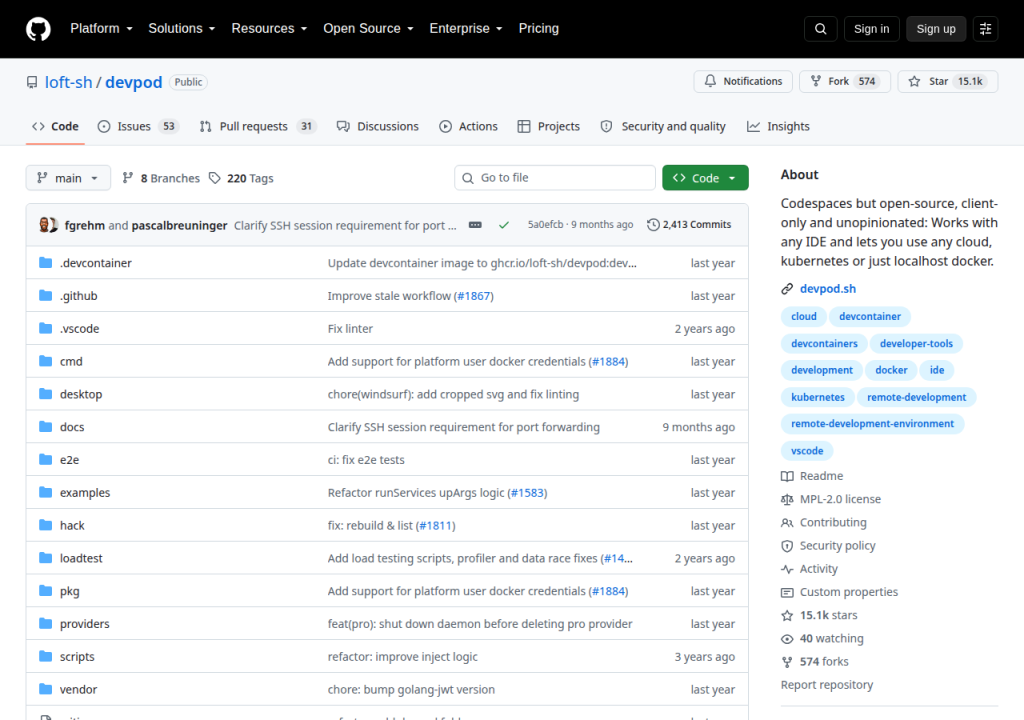Image resolution: width=1024 pixels, height=720 pixels.
Task: Click the fork icon in Fork button
Action: [816, 81]
